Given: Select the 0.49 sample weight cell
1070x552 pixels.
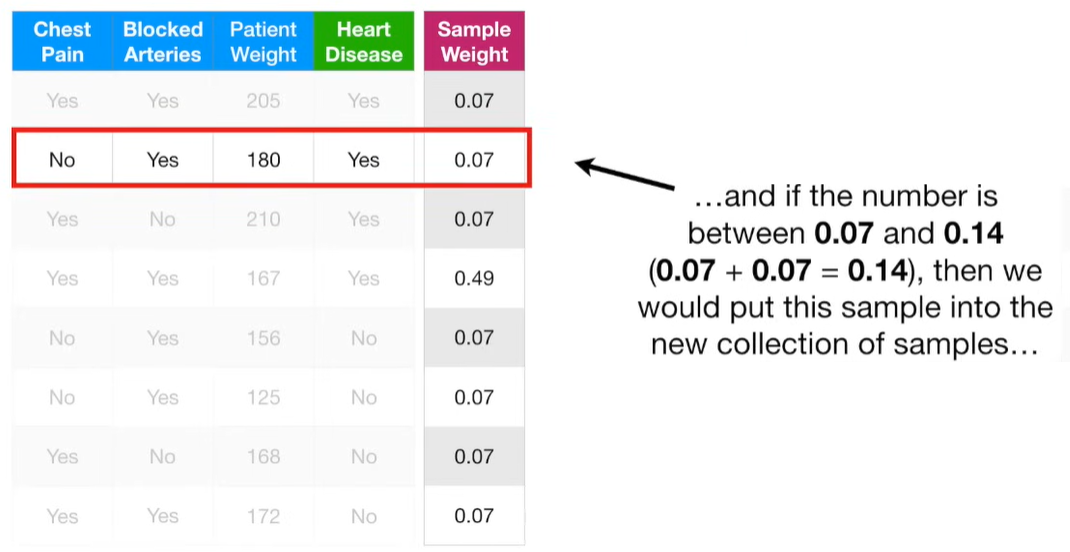Looking at the screenshot, I should [474, 278].
